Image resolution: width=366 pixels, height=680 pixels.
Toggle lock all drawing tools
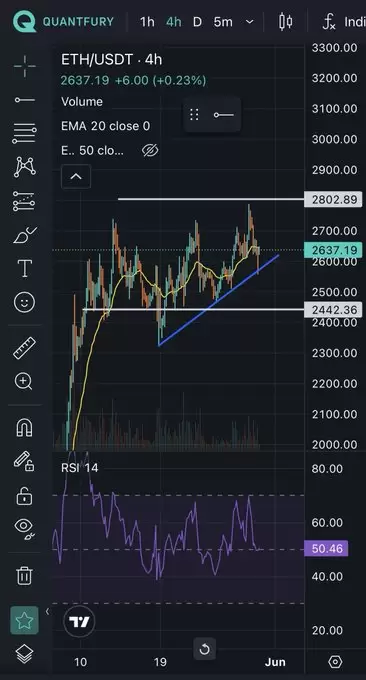pyautogui.click(x=24, y=496)
